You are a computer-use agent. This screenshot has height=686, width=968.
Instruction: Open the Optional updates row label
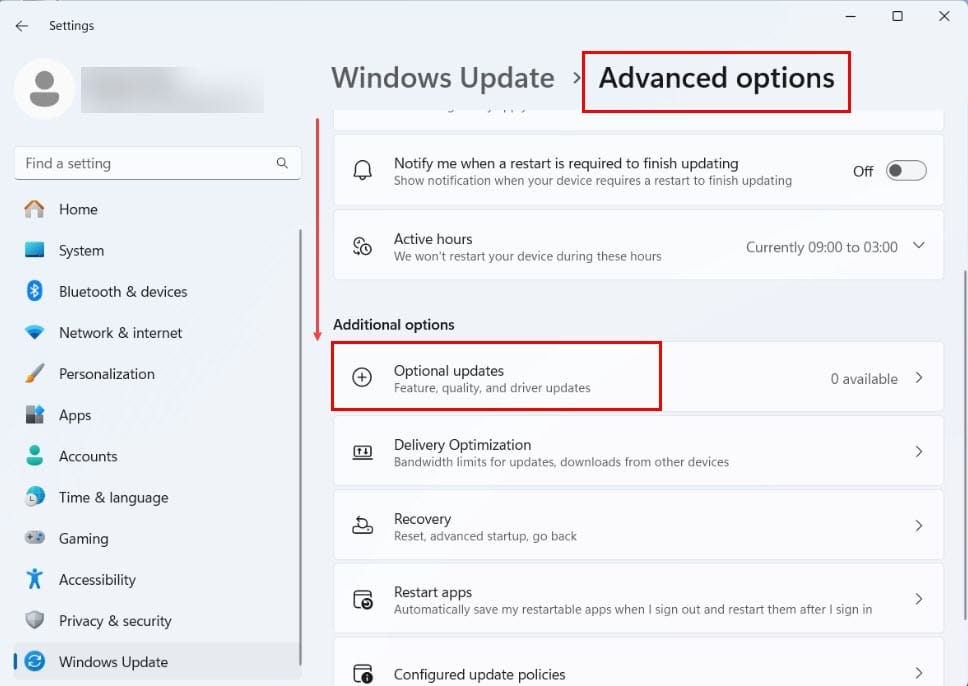(x=449, y=370)
